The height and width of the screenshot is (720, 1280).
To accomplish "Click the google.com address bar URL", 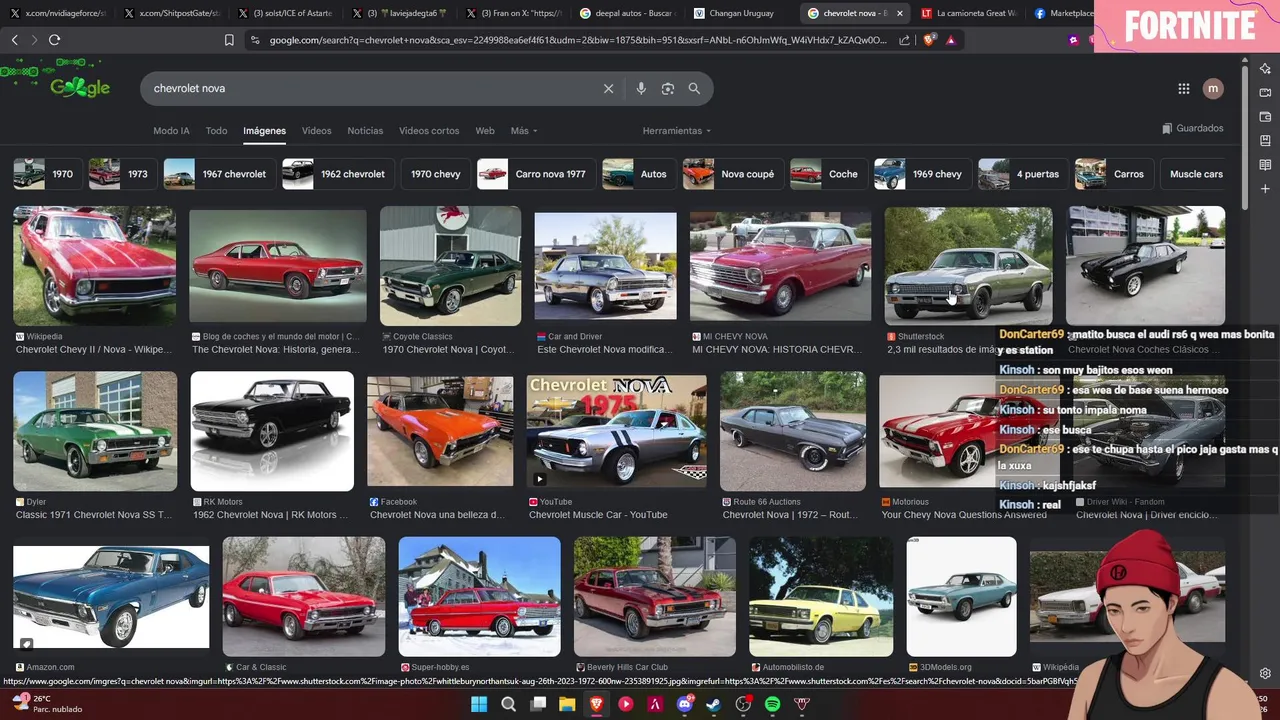I will pos(578,40).
